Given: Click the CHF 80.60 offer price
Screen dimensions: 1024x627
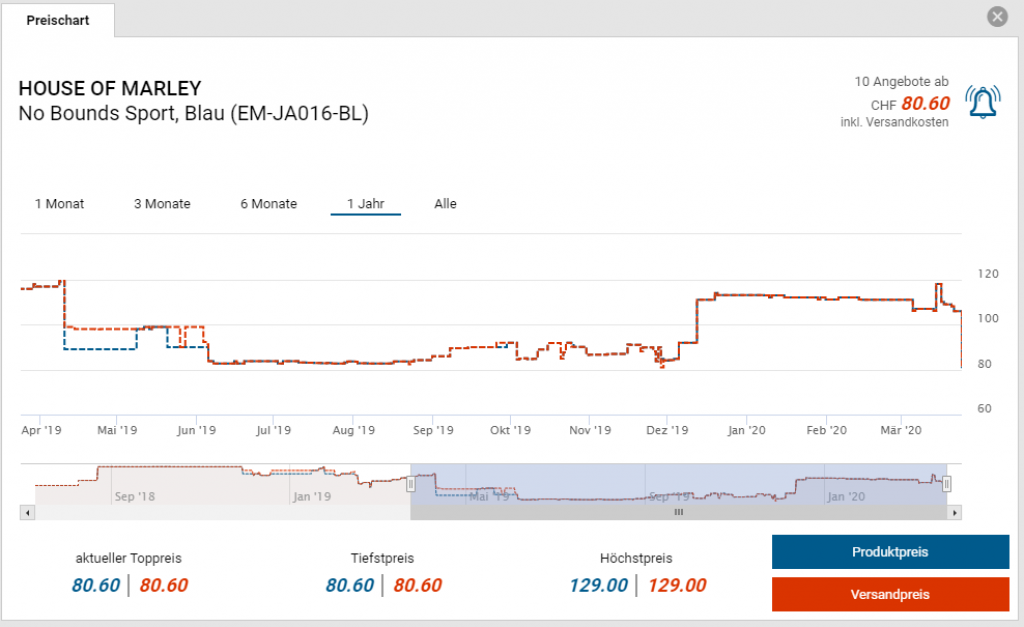Looking at the screenshot, I should tap(925, 103).
